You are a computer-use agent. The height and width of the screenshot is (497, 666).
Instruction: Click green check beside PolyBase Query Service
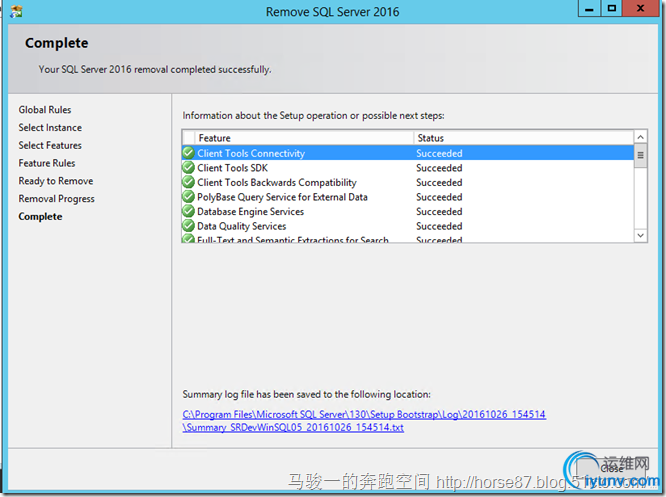point(189,197)
